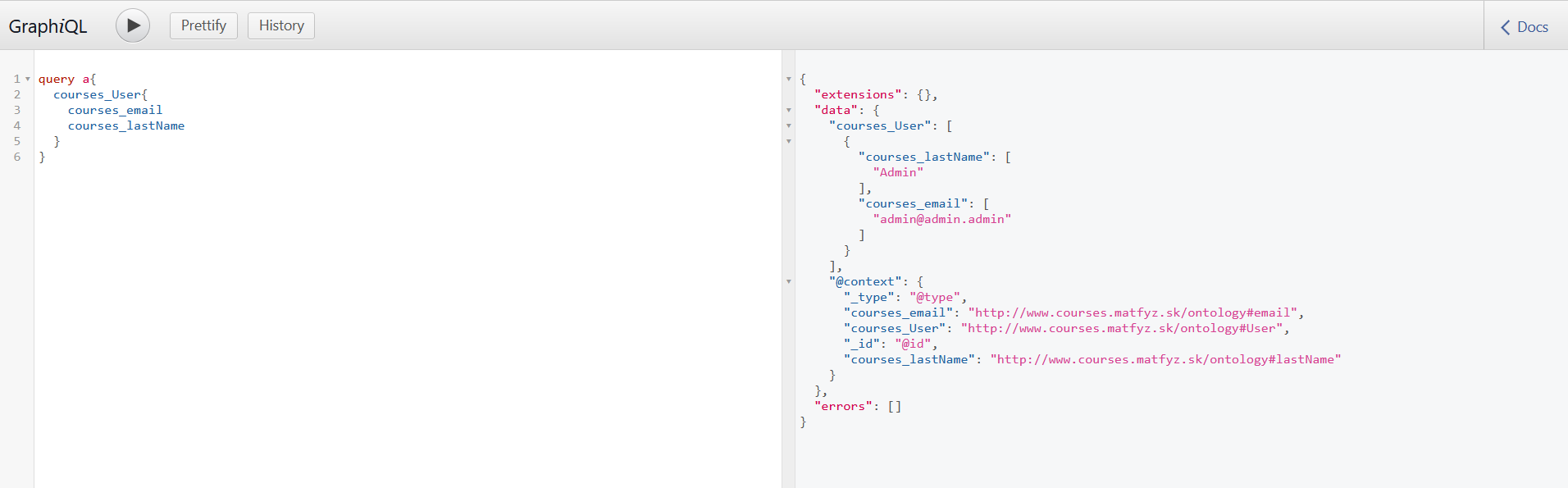Click the "admin@admin.admin" value in results

941,220
